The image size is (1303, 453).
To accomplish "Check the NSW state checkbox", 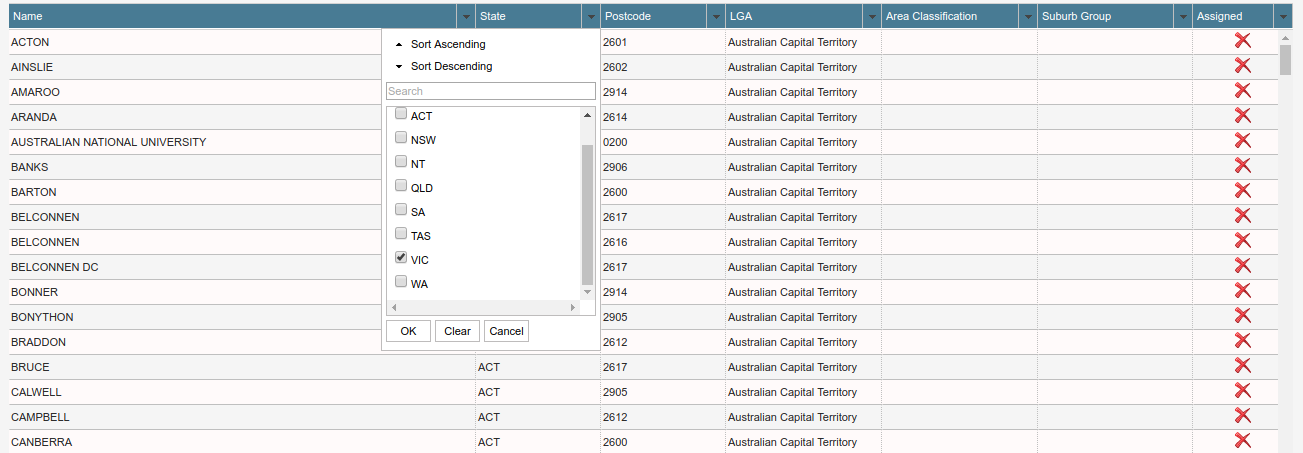I will [x=401, y=139].
